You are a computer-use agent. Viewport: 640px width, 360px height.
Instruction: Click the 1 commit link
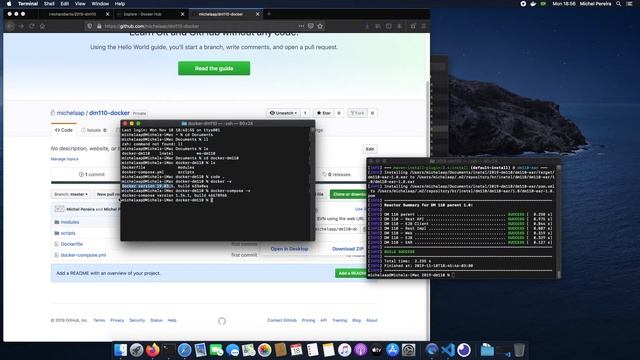92,174
